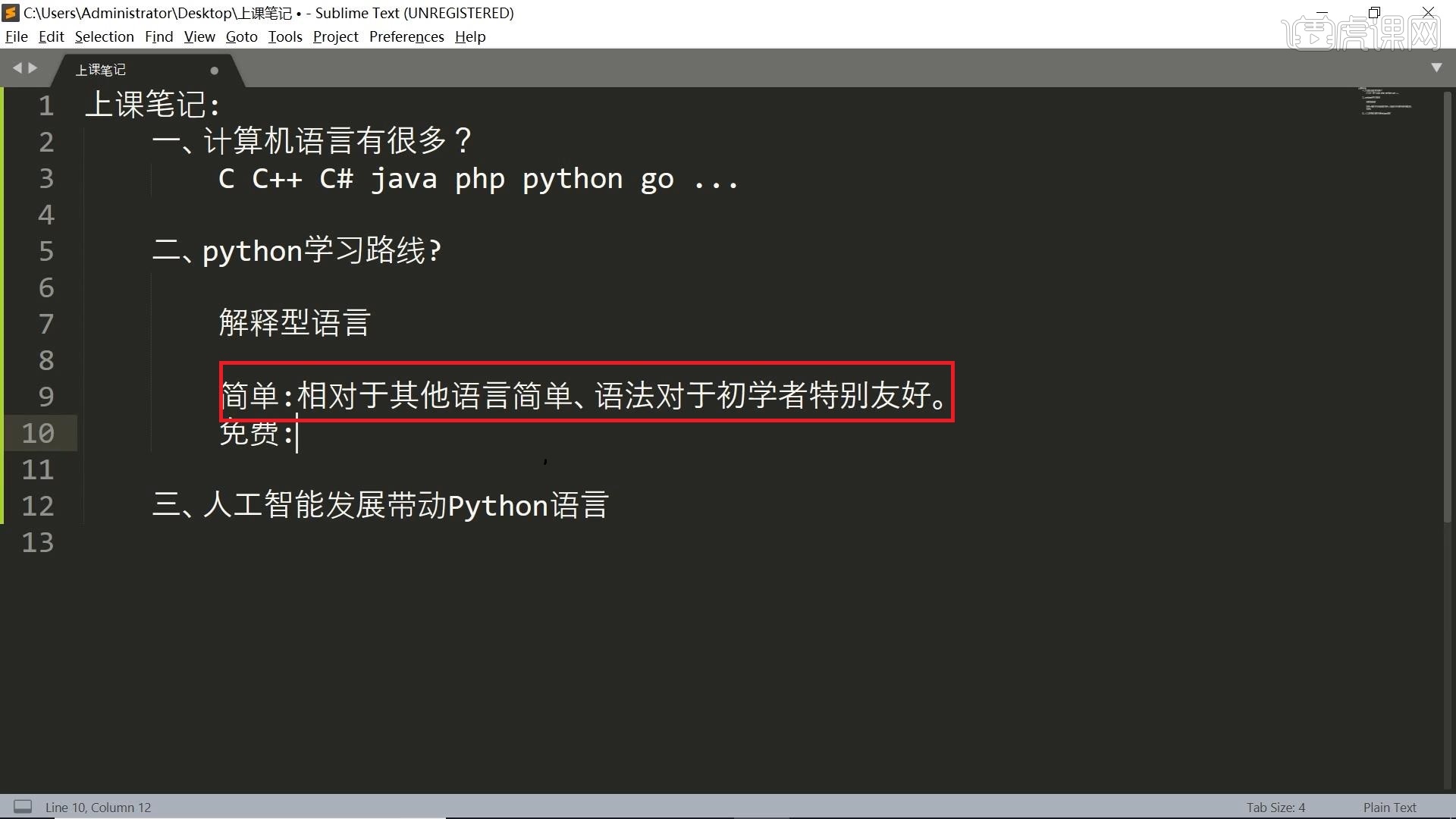
Task: Select the 上课笔记 tab
Action: pyautogui.click(x=101, y=69)
